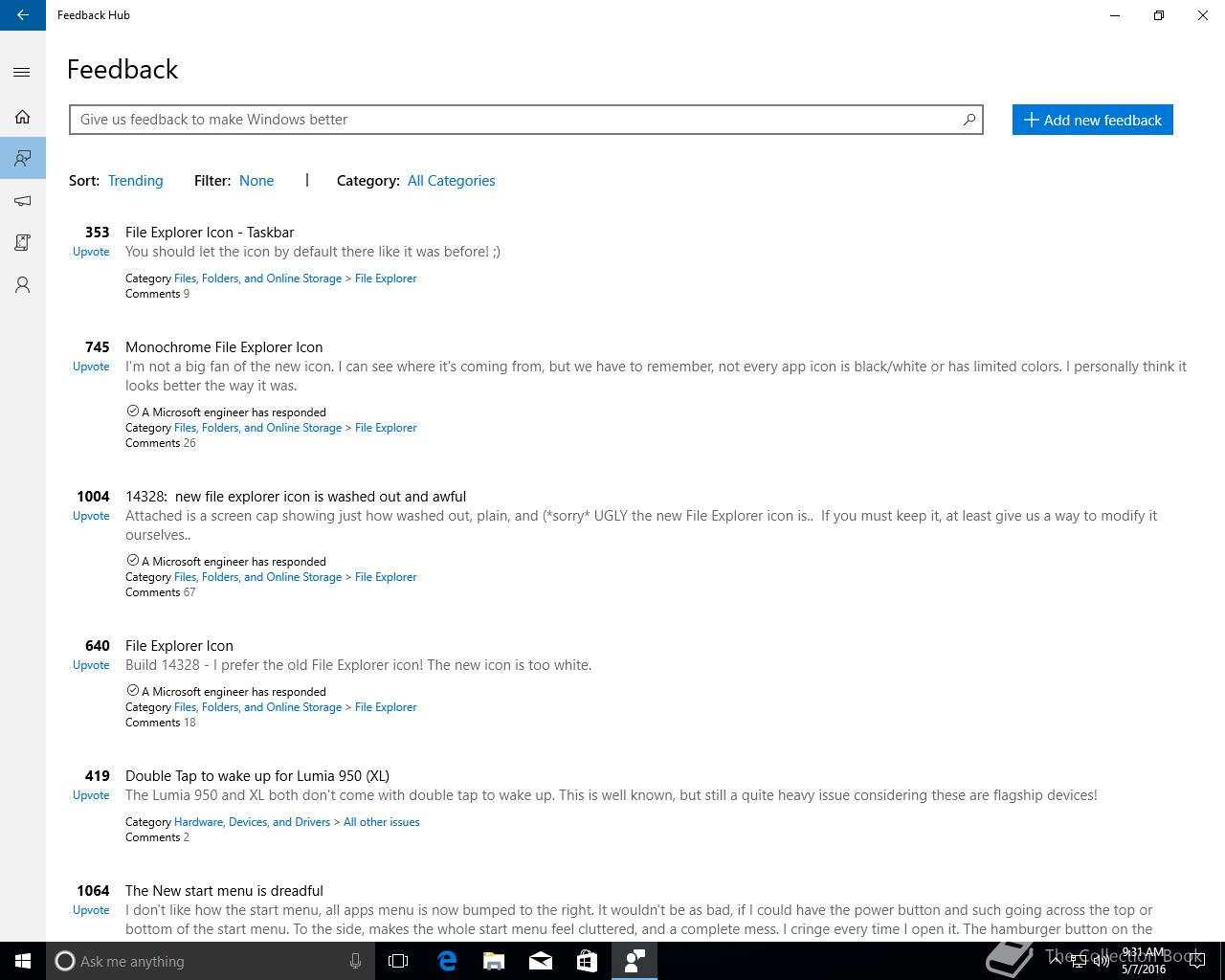This screenshot has width=1225, height=980.
Task: Open Announcements megaphone icon in sidebar
Action: coord(22,201)
